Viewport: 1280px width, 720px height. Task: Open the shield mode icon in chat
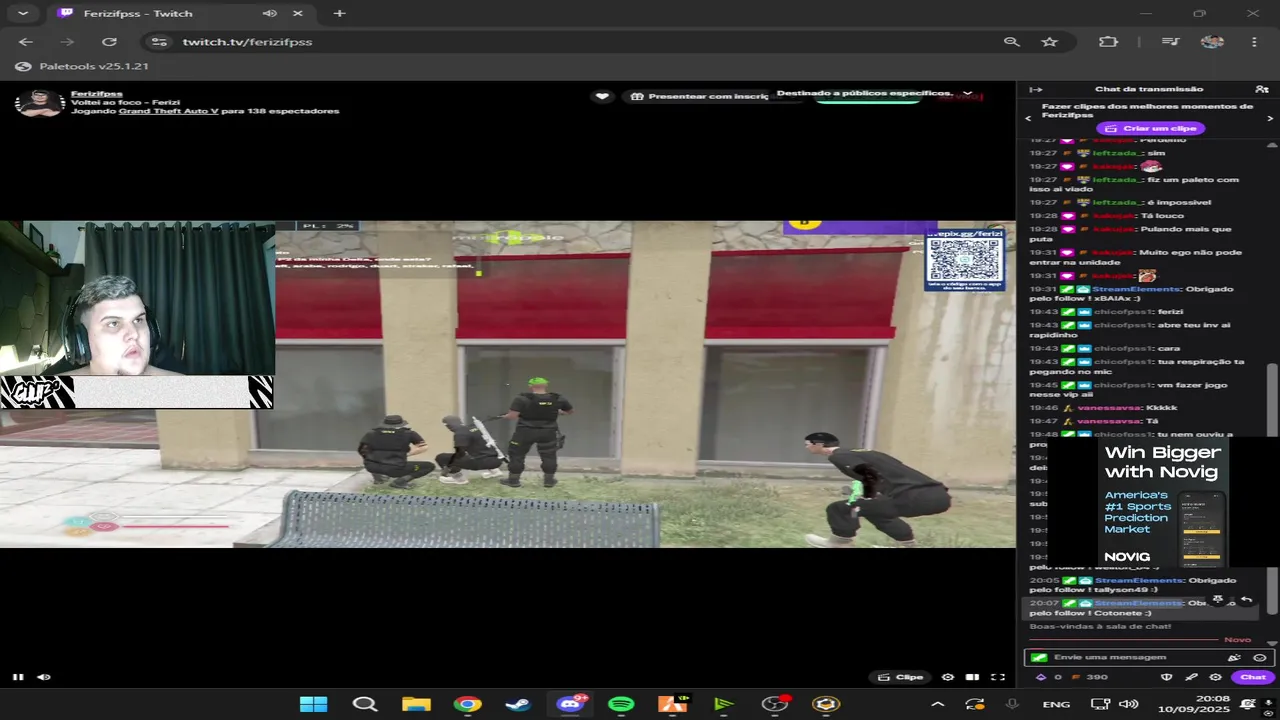tap(1166, 677)
